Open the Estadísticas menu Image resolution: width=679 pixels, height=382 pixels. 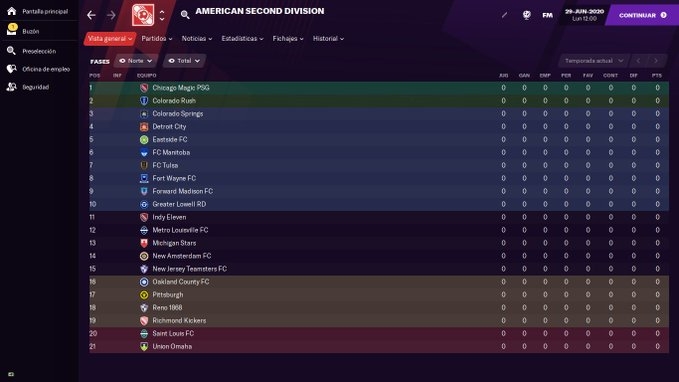[x=242, y=39]
